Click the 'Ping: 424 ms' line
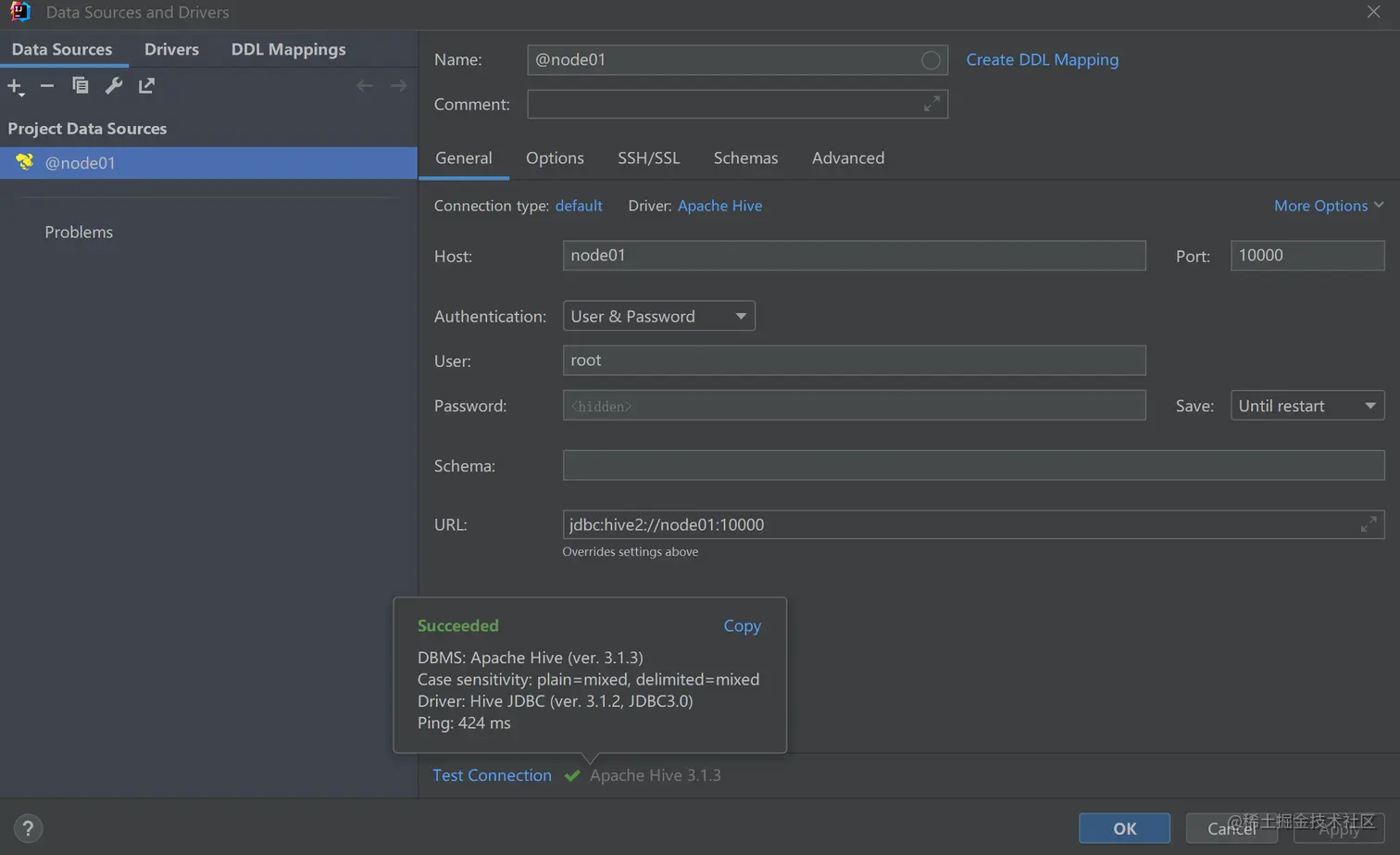The height and width of the screenshot is (855, 1400). tap(464, 723)
